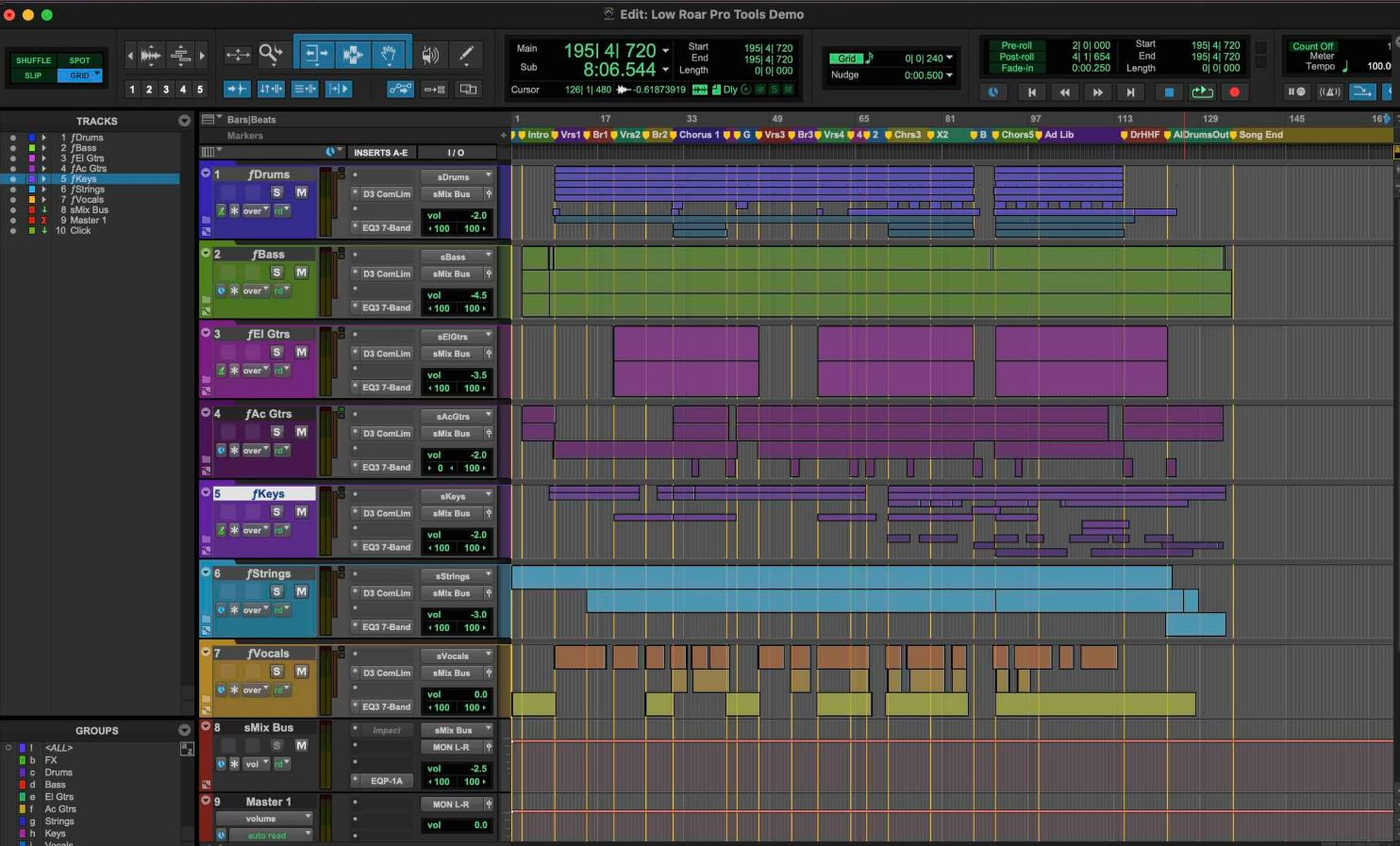Click the add marker plus icon
This screenshot has height=846, width=1400.
(503, 135)
